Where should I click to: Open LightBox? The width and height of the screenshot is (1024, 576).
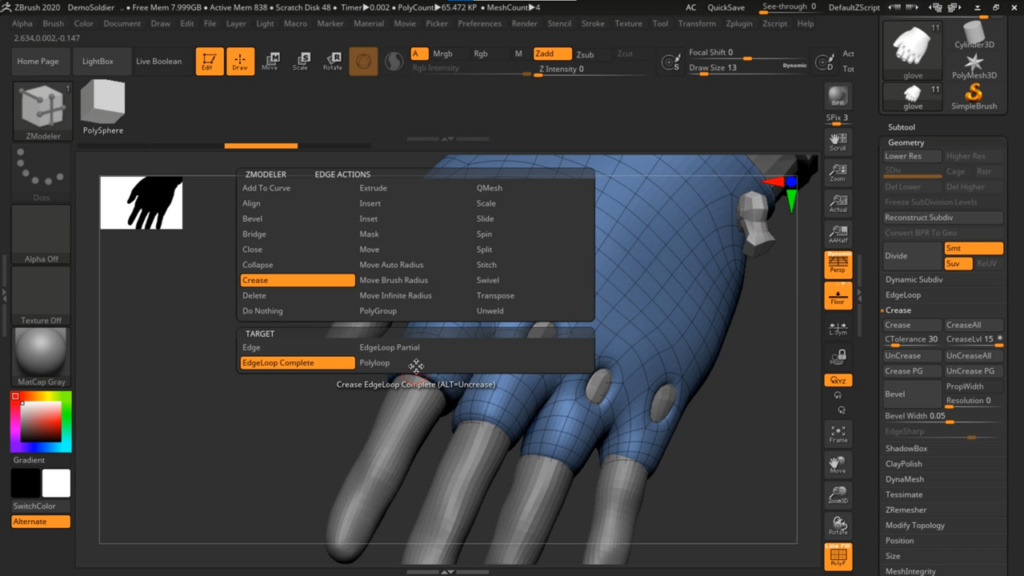coord(97,61)
